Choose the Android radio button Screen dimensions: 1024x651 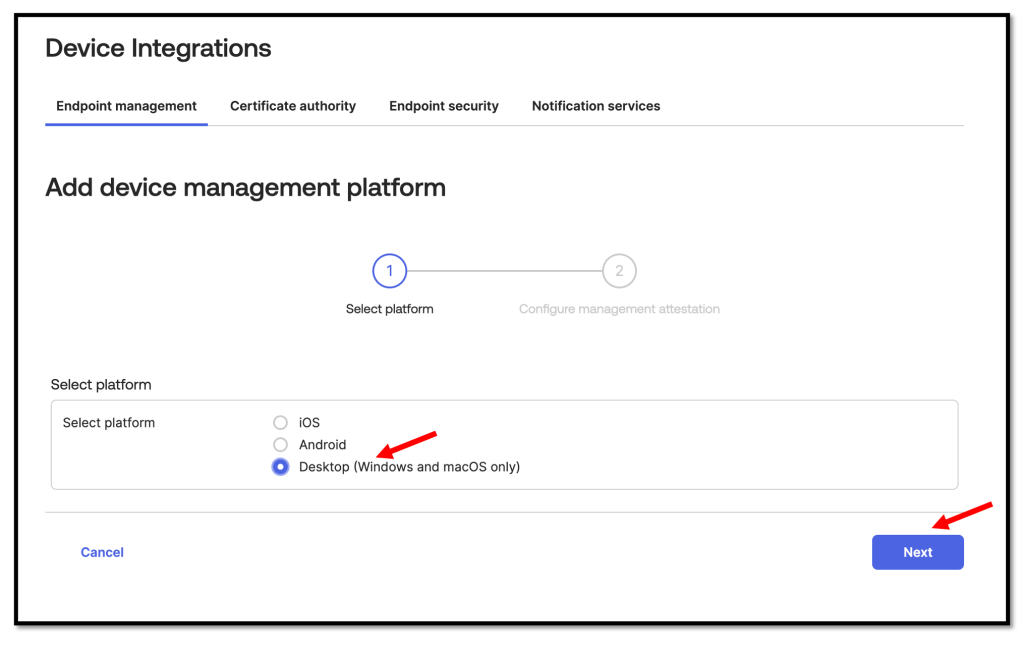tap(280, 445)
